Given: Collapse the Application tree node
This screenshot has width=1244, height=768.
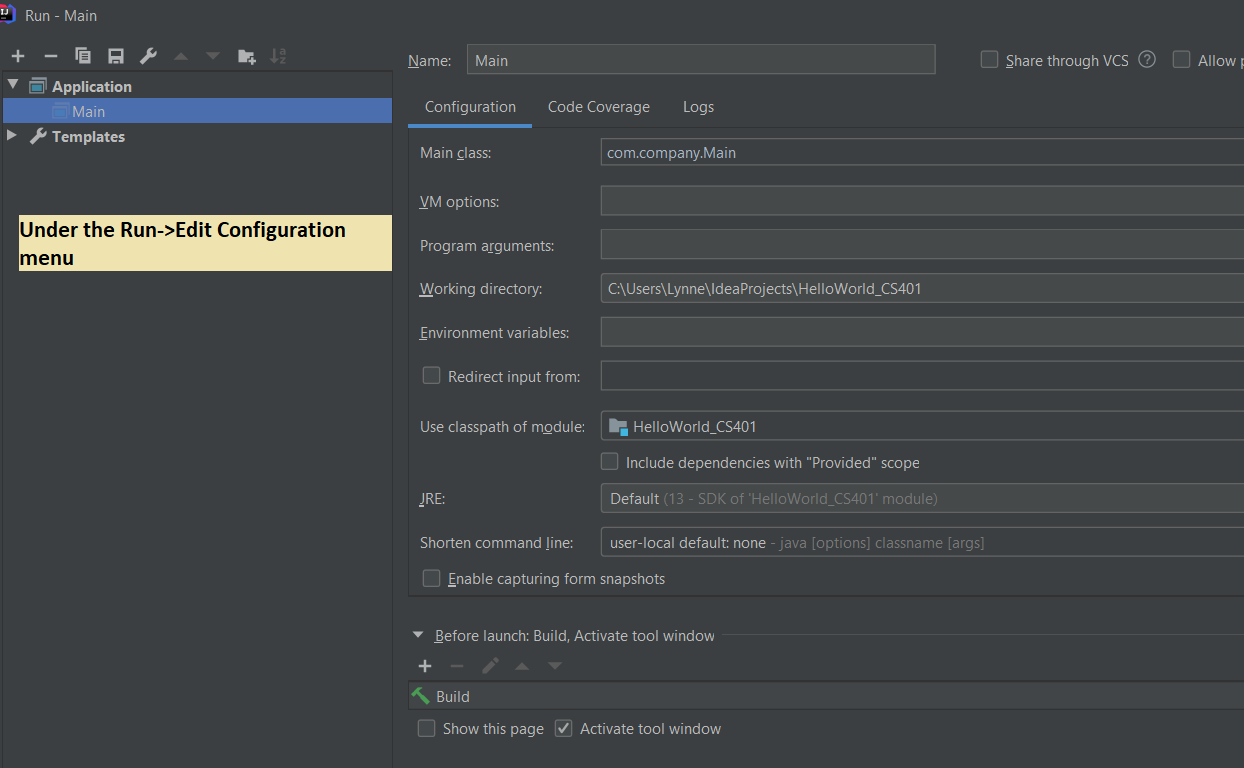Looking at the screenshot, I should 13,86.
